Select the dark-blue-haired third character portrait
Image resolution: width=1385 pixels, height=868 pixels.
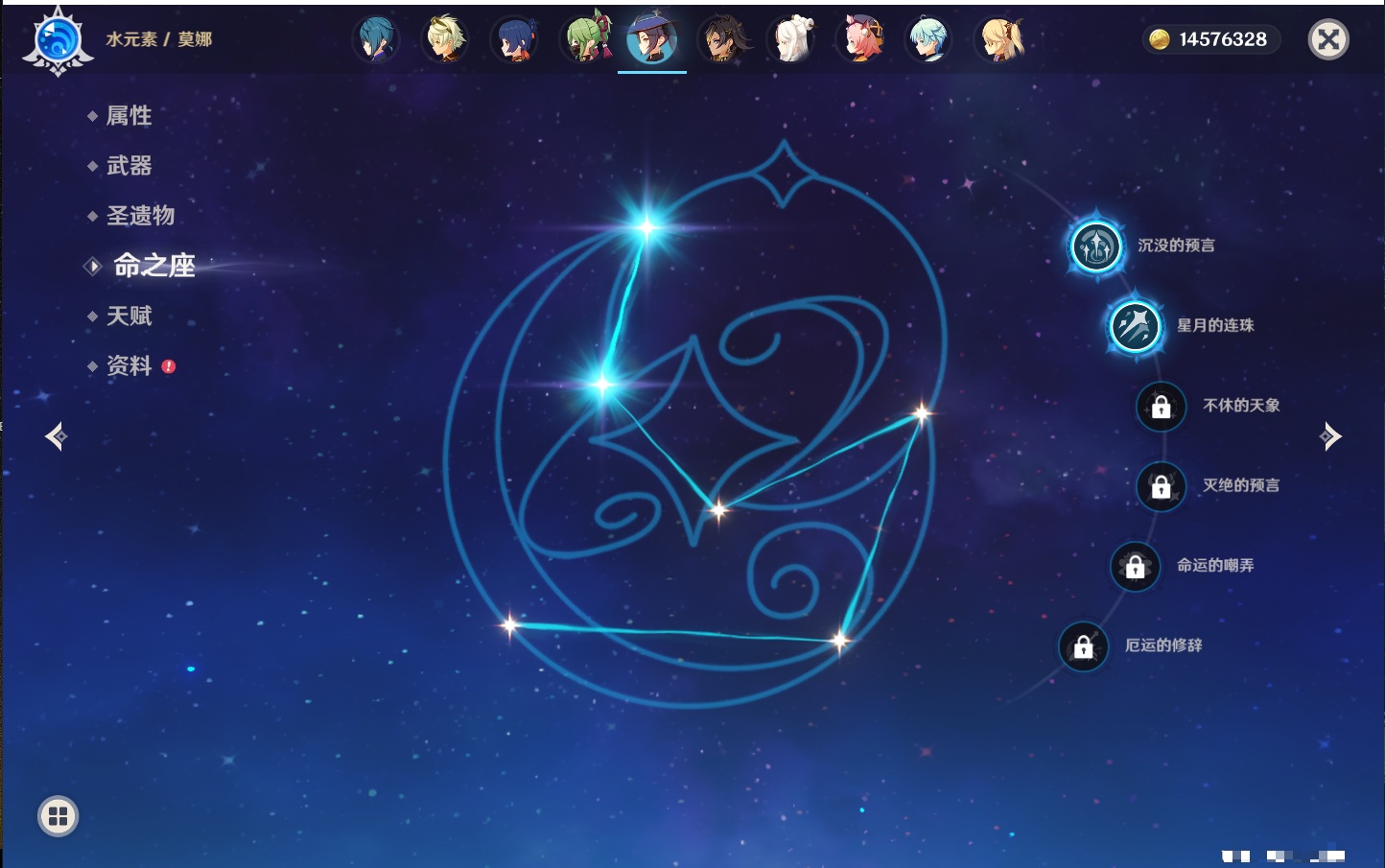[x=515, y=39]
